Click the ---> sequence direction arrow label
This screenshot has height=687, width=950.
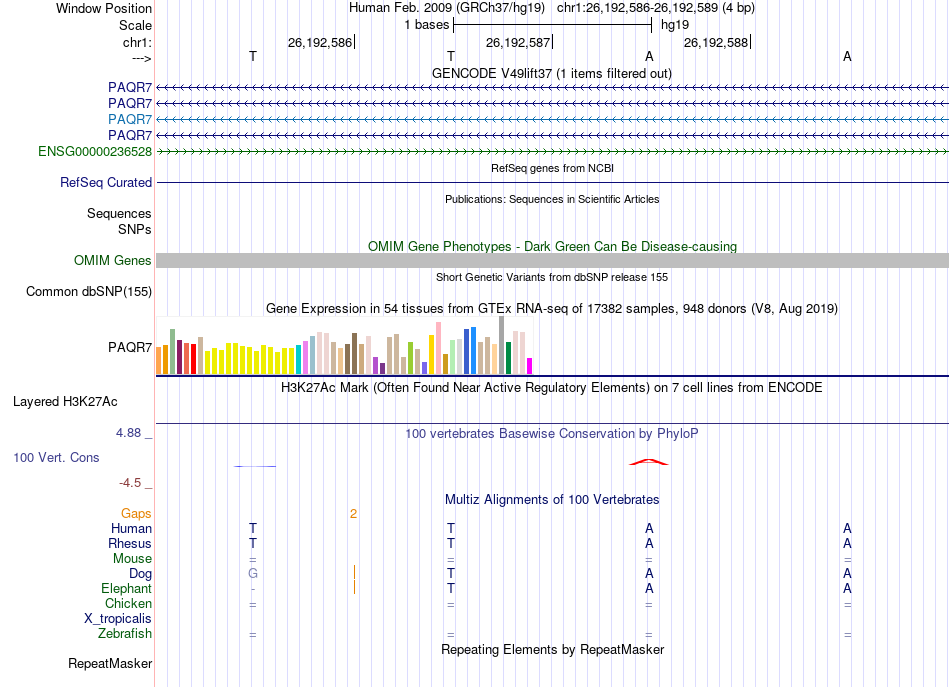click(x=141, y=58)
